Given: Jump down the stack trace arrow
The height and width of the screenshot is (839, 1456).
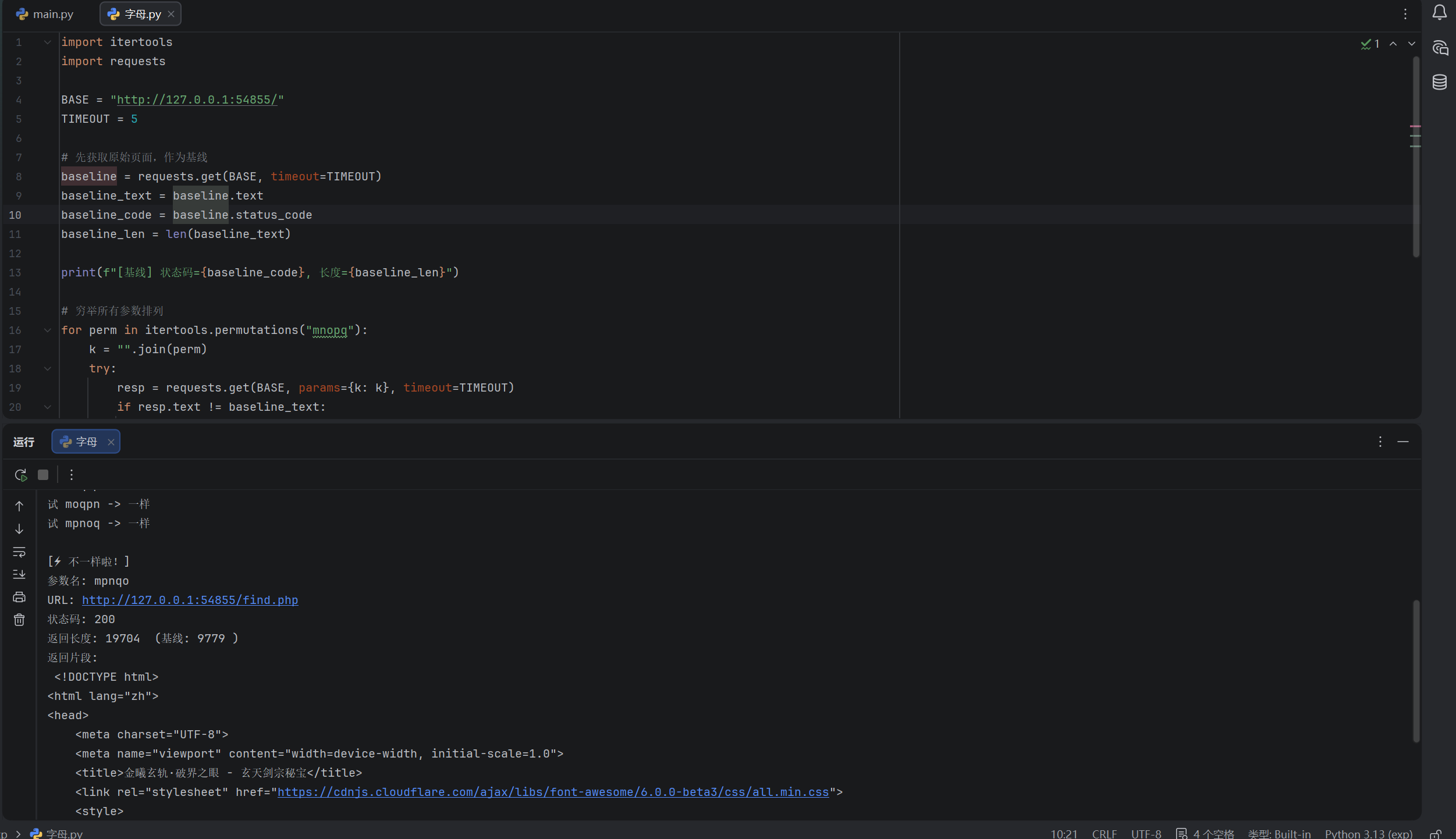Looking at the screenshot, I should (x=19, y=529).
